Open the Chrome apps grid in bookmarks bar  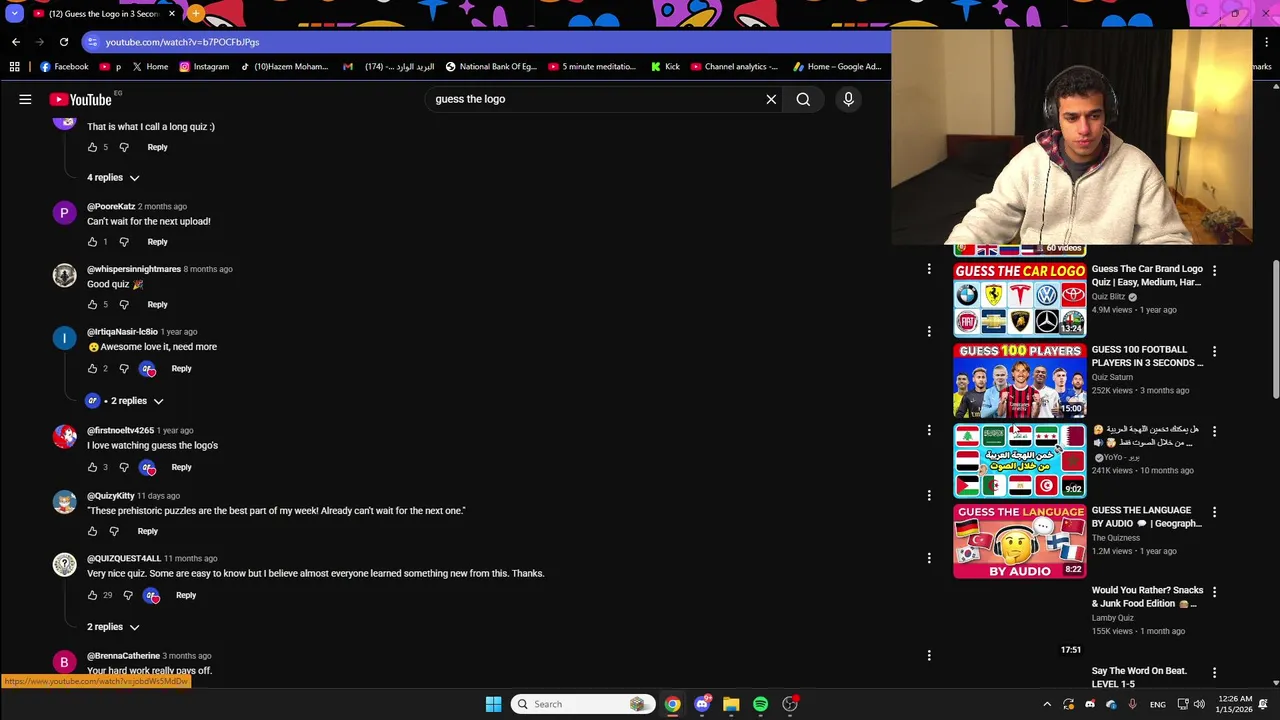[x=14, y=67]
